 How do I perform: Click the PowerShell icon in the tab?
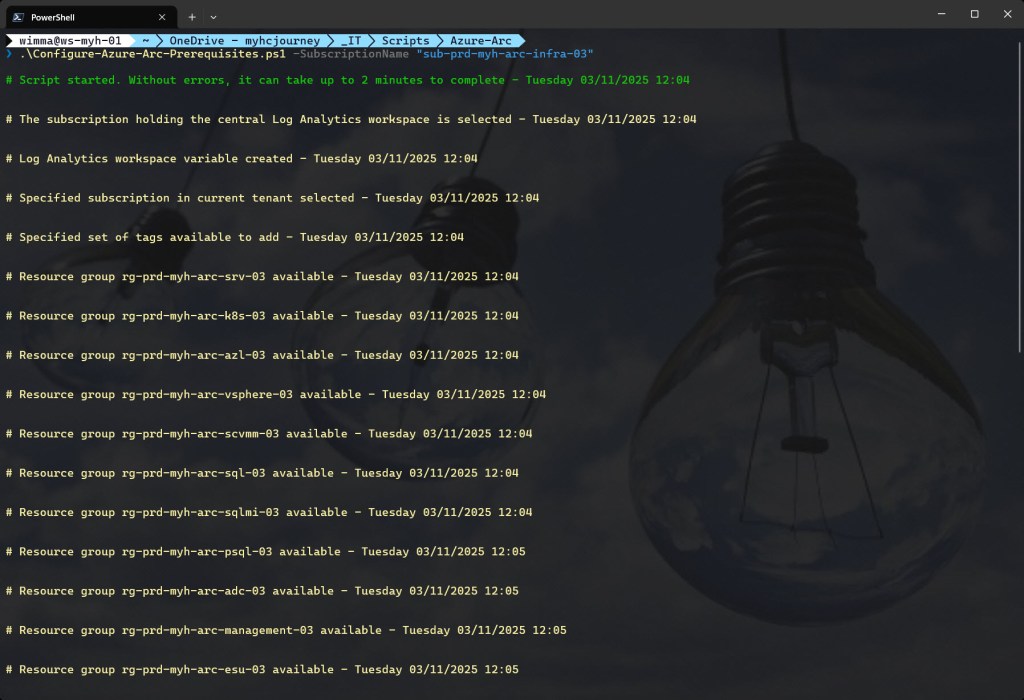click(18, 16)
